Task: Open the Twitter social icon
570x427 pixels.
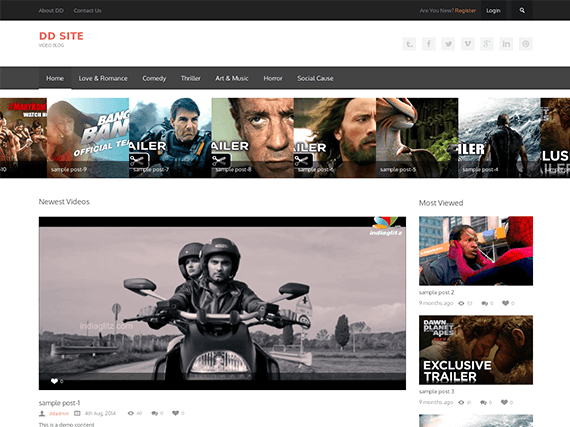Action: (448, 44)
